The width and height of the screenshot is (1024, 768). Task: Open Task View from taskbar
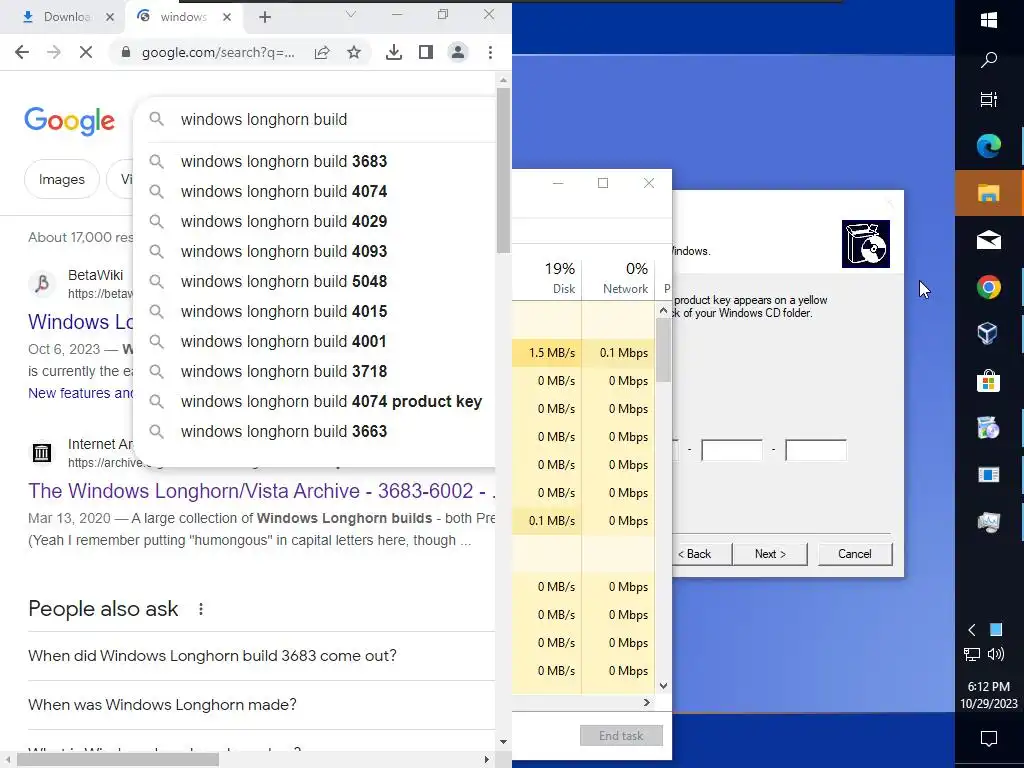coord(989,100)
